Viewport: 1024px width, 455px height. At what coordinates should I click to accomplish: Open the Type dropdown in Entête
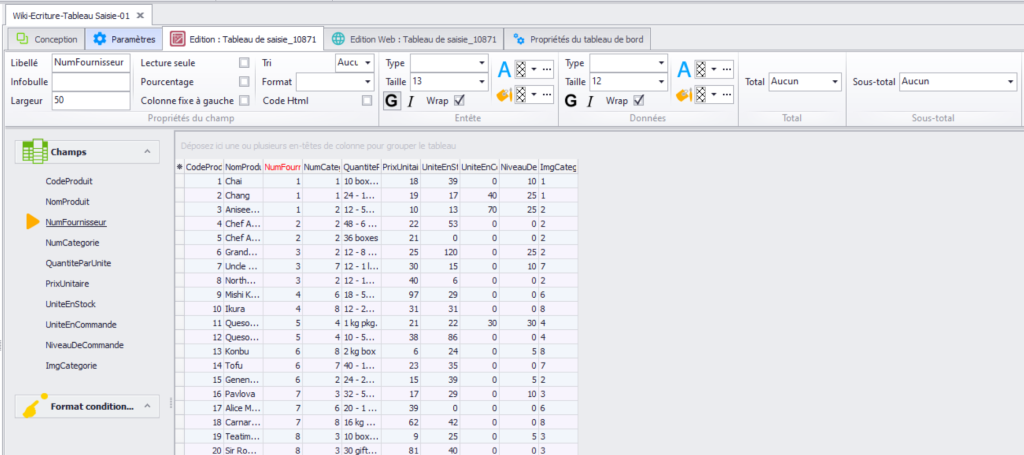click(x=482, y=63)
